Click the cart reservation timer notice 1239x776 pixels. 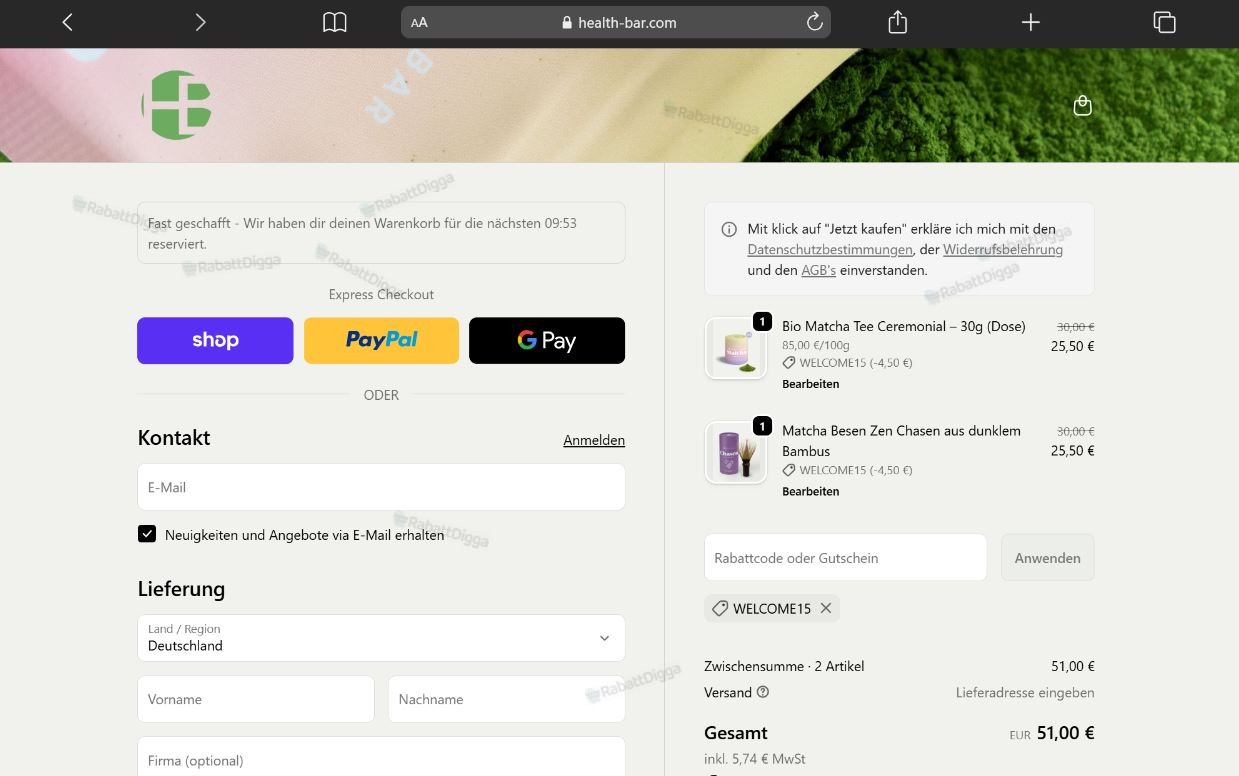[381, 233]
